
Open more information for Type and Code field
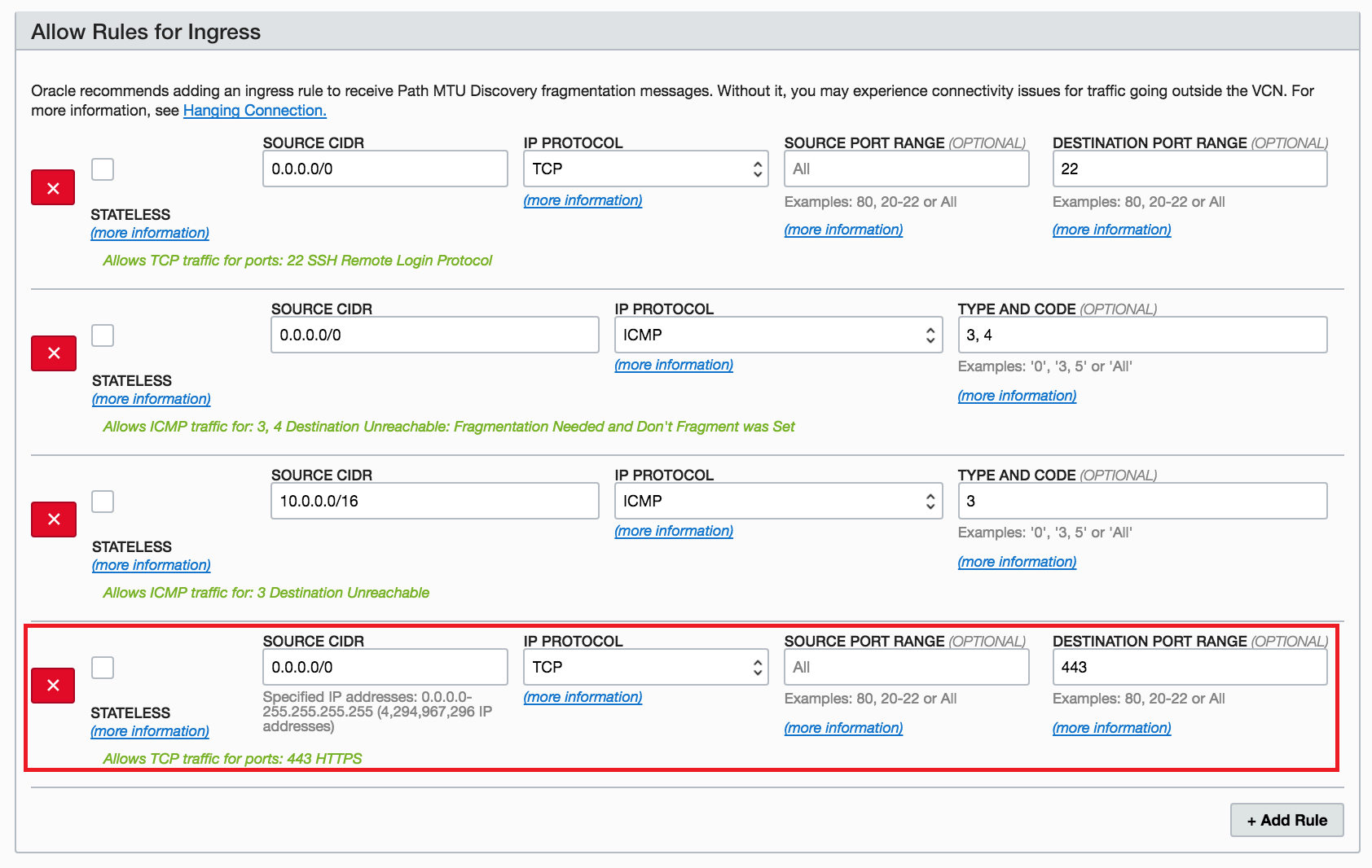tap(1016, 396)
